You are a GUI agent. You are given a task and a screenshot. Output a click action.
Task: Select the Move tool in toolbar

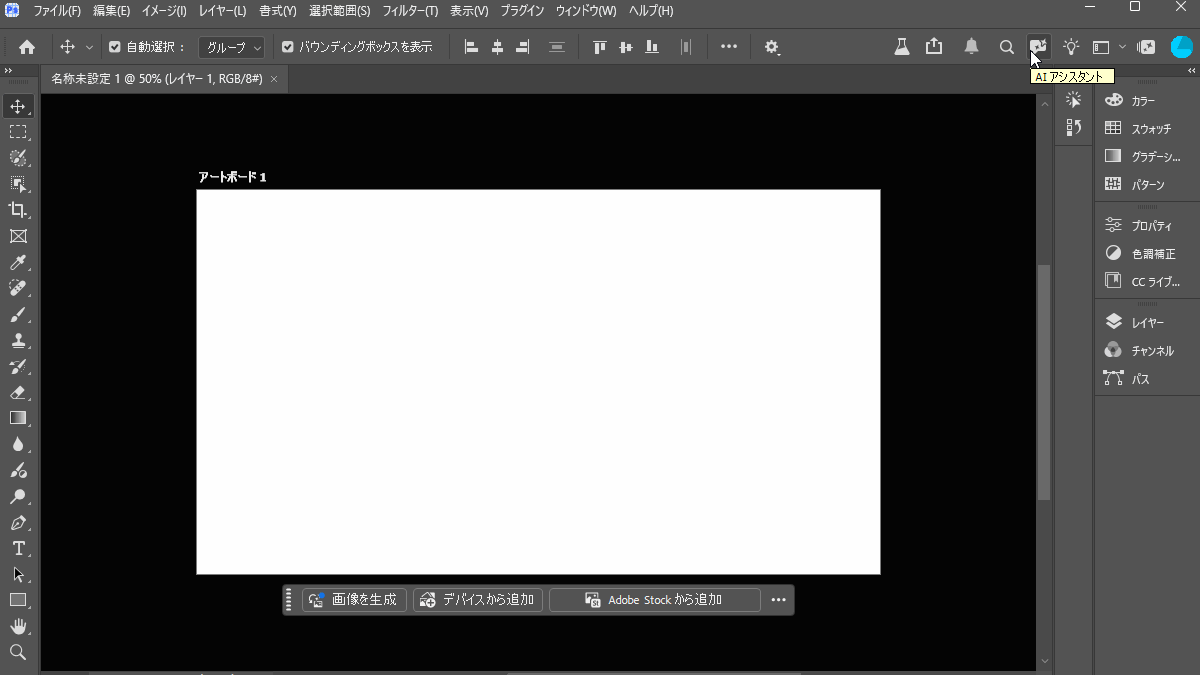tap(18, 106)
